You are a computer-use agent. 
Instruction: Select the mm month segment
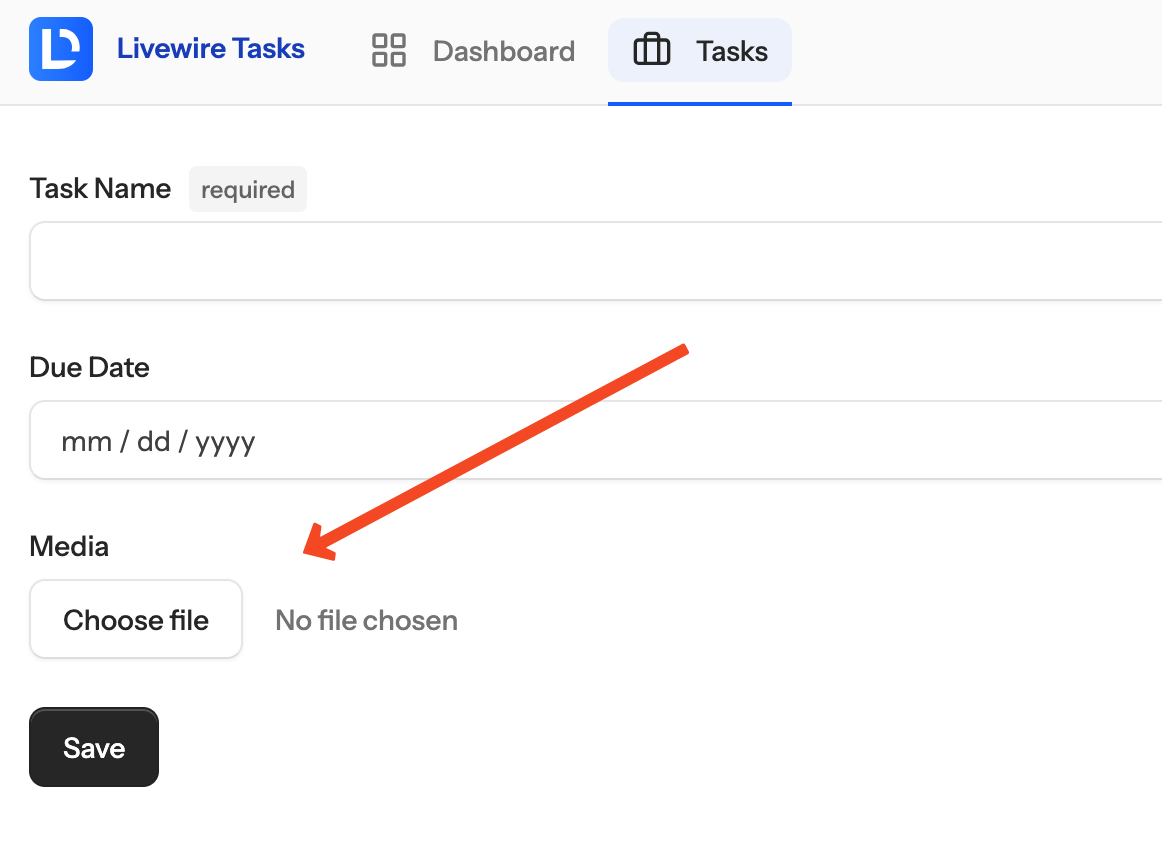pyautogui.click(x=86, y=442)
